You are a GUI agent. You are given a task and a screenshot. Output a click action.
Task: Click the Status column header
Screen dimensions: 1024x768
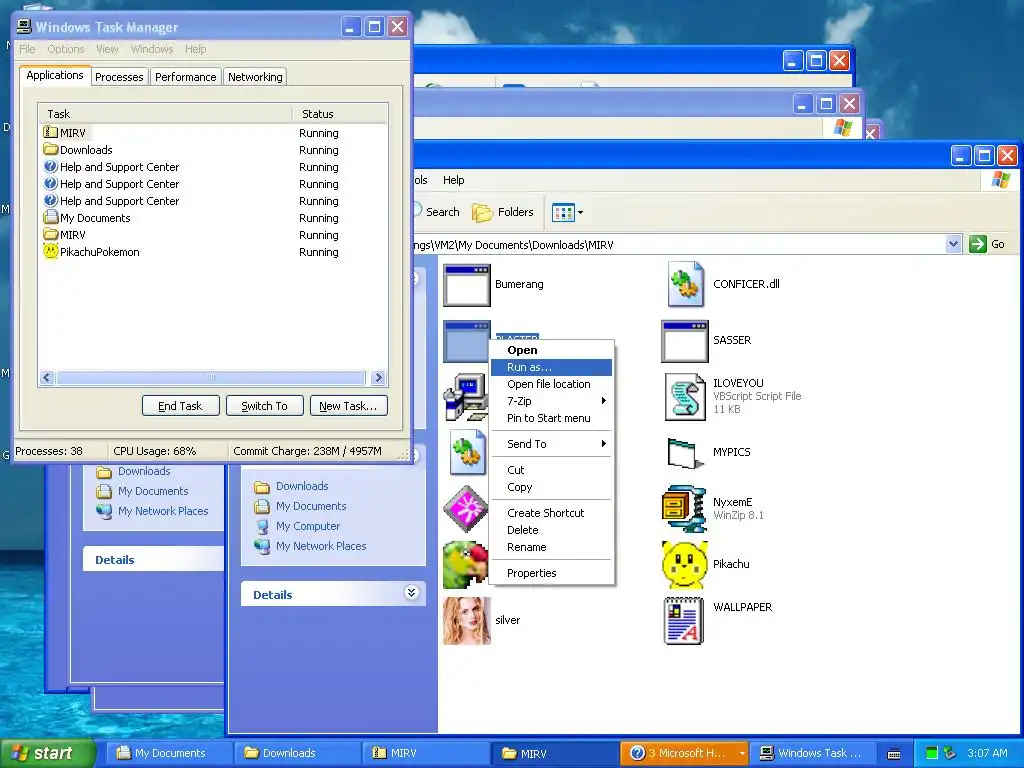(x=340, y=114)
